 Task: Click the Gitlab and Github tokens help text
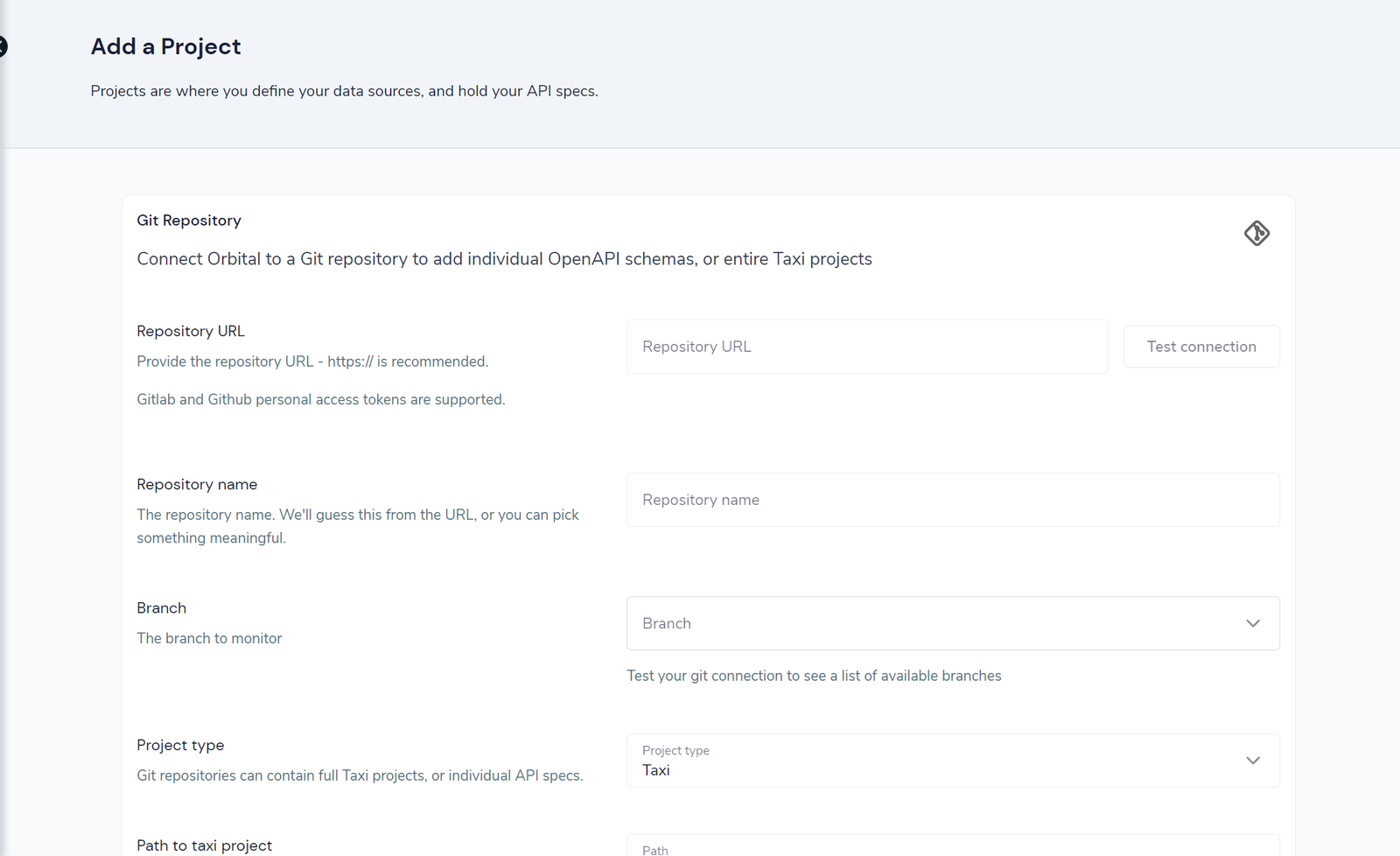321,399
